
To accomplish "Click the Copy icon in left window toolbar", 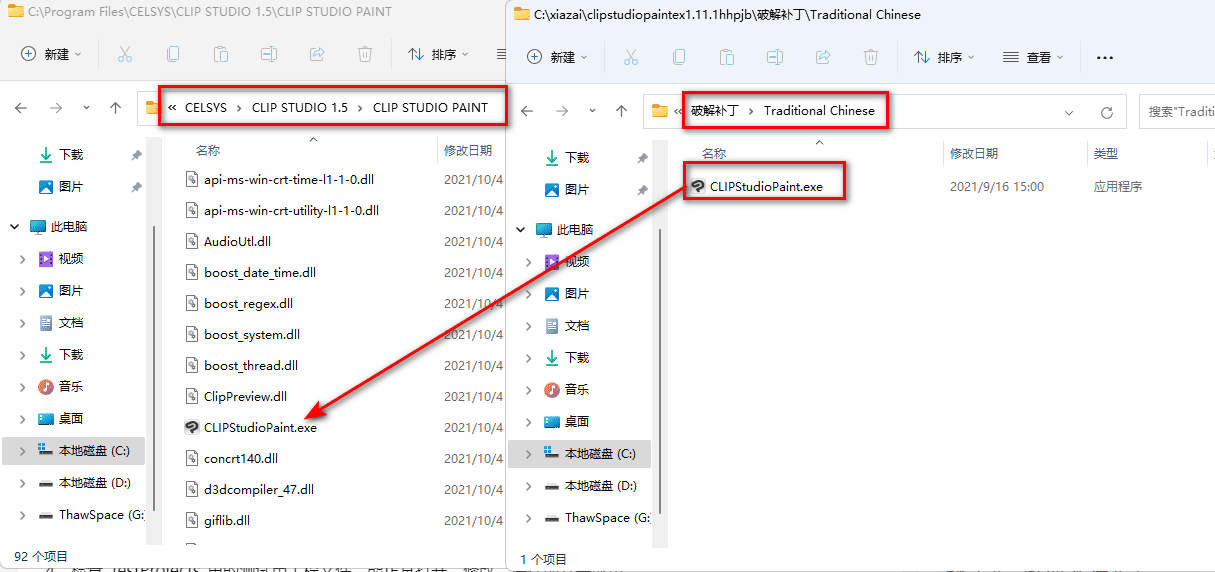I will pyautogui.click(x=173, y=54).
